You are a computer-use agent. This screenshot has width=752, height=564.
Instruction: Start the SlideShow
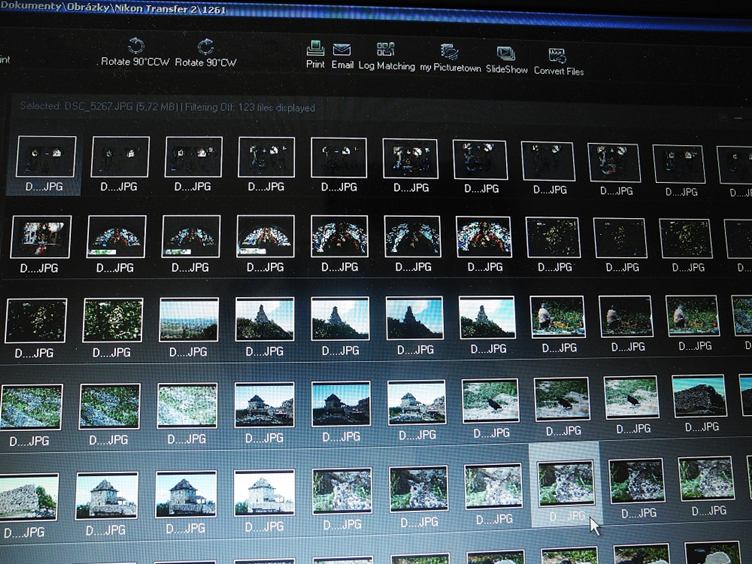(506, 60)
